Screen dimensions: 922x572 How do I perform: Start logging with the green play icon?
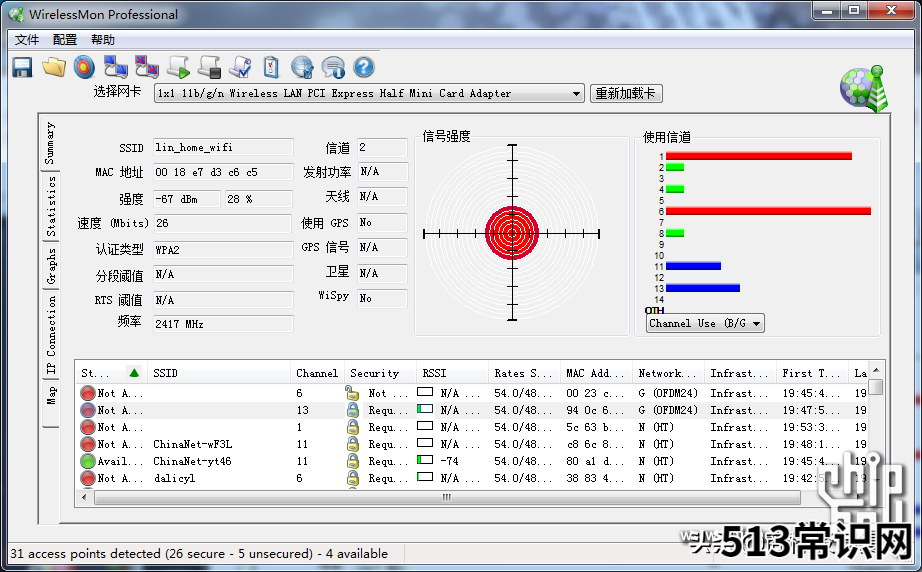[x=178, y=67]
